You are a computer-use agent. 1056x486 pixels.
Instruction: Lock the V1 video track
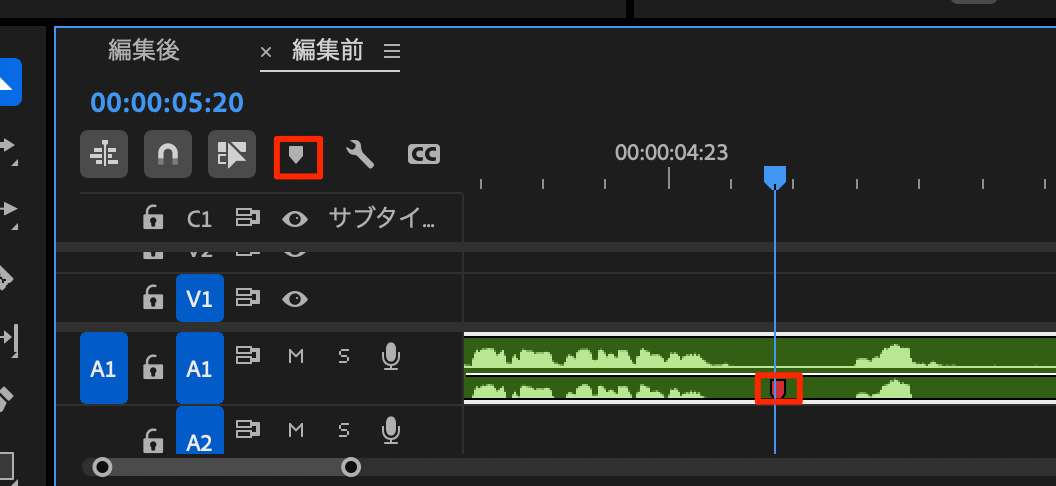(x=152, y=298)
